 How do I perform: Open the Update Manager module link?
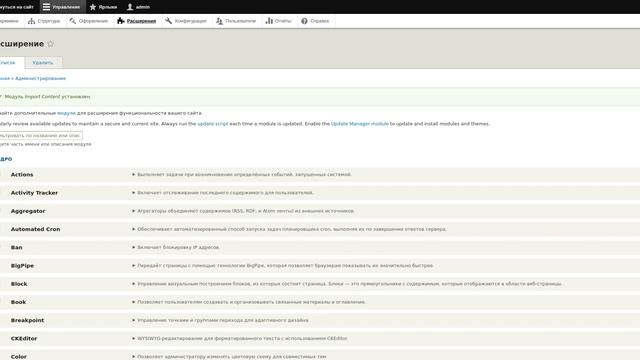pos(360,124)
